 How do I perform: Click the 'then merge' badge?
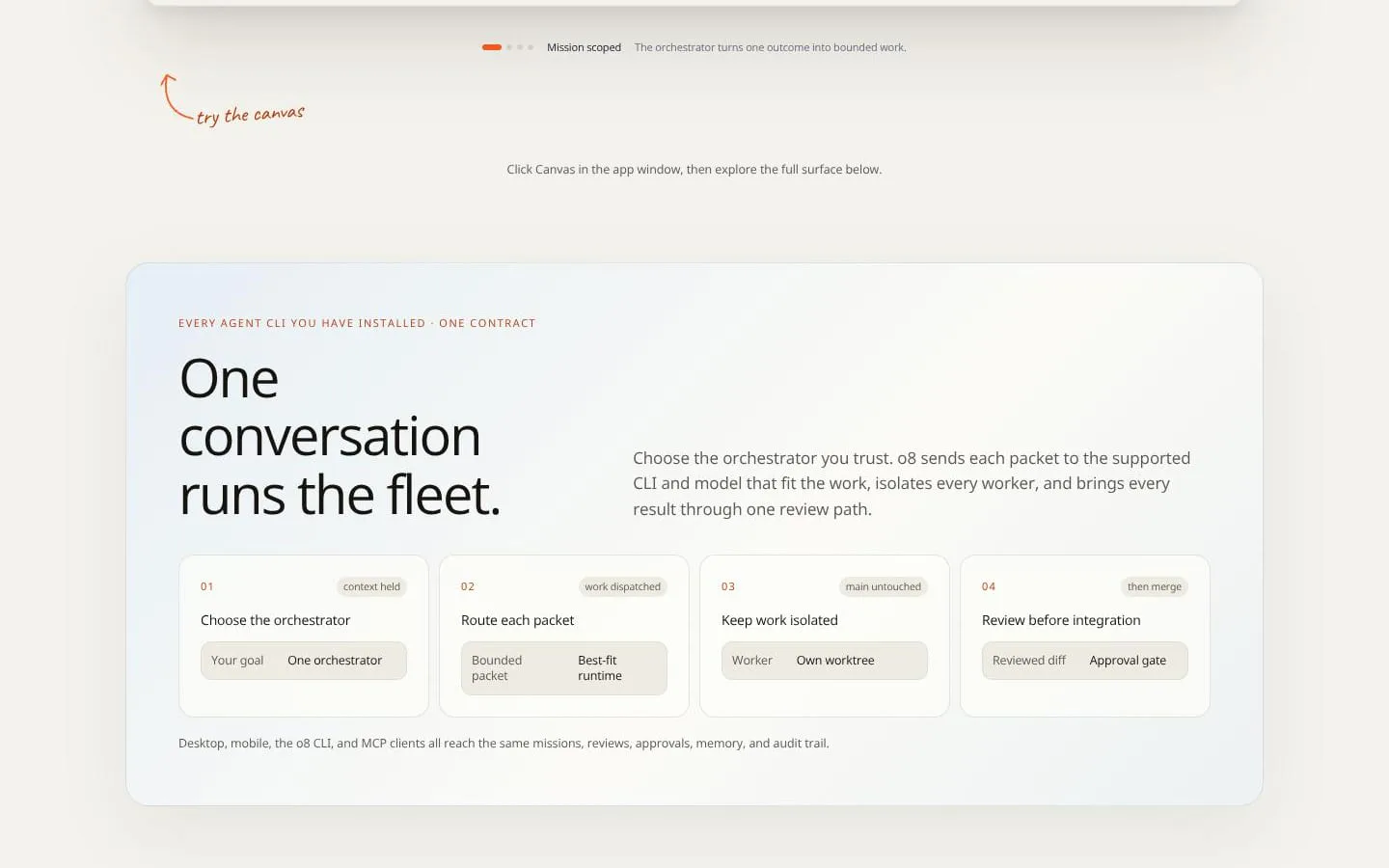point(1155,586)
